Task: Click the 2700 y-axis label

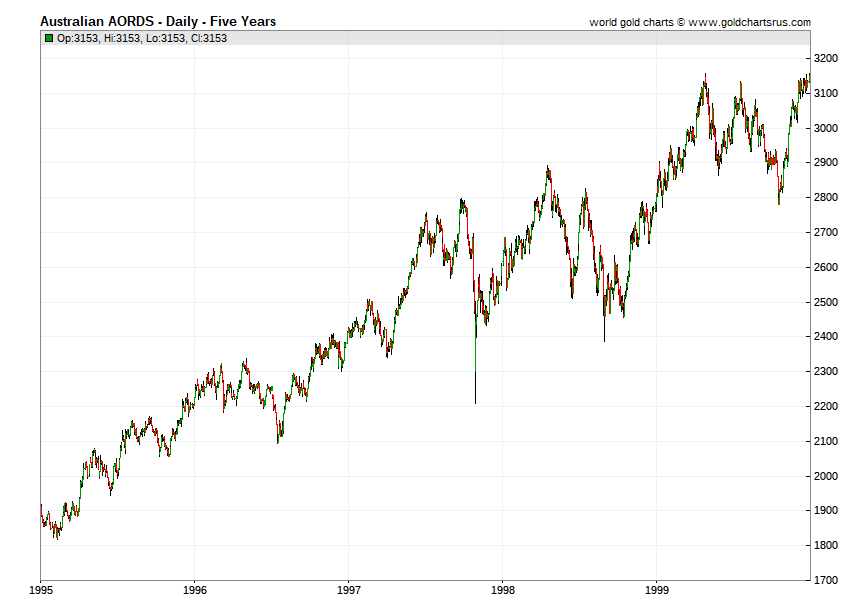Action: [826, 232]
